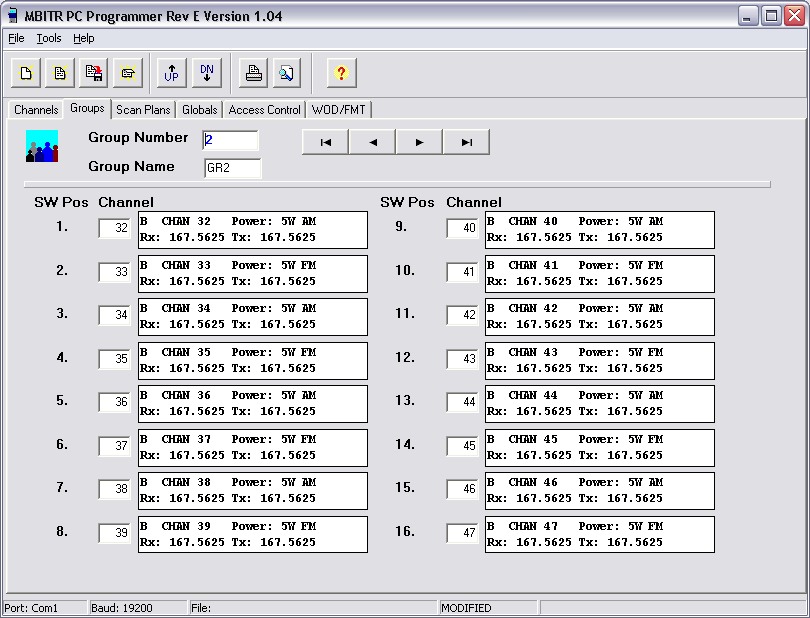Click the Save file toolbar icon
This screenshot has width=810, height=618.
tap(95, 73)
